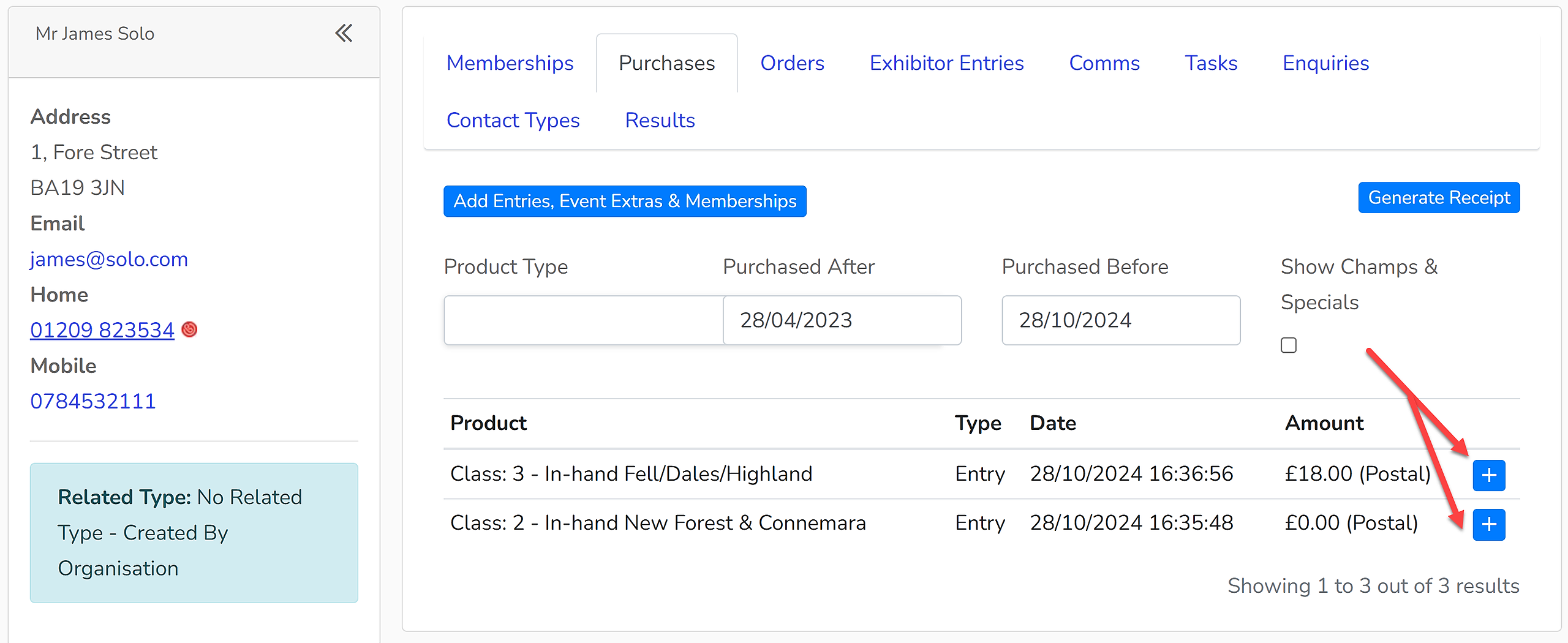Click the Related Type info box

pos(194,533)
